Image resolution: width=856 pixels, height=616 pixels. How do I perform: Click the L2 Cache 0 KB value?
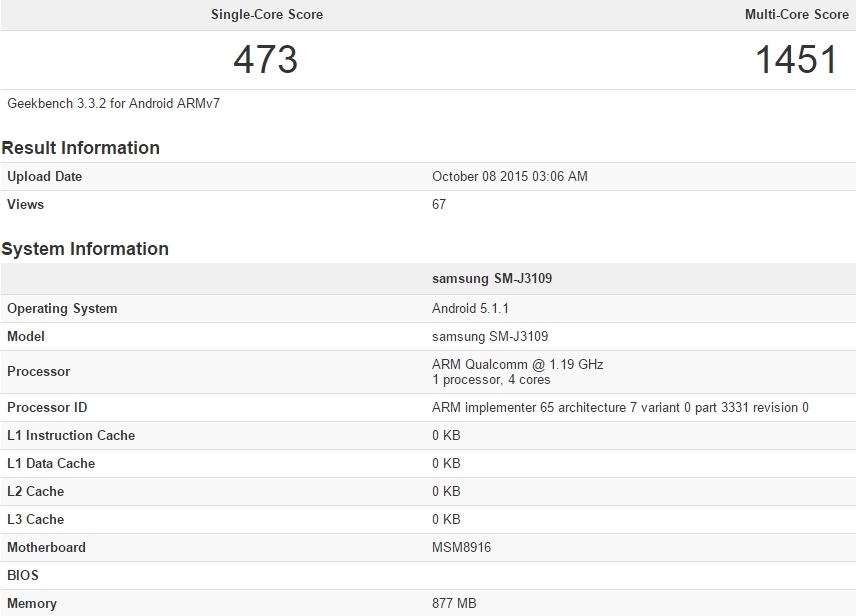point(446,491)
